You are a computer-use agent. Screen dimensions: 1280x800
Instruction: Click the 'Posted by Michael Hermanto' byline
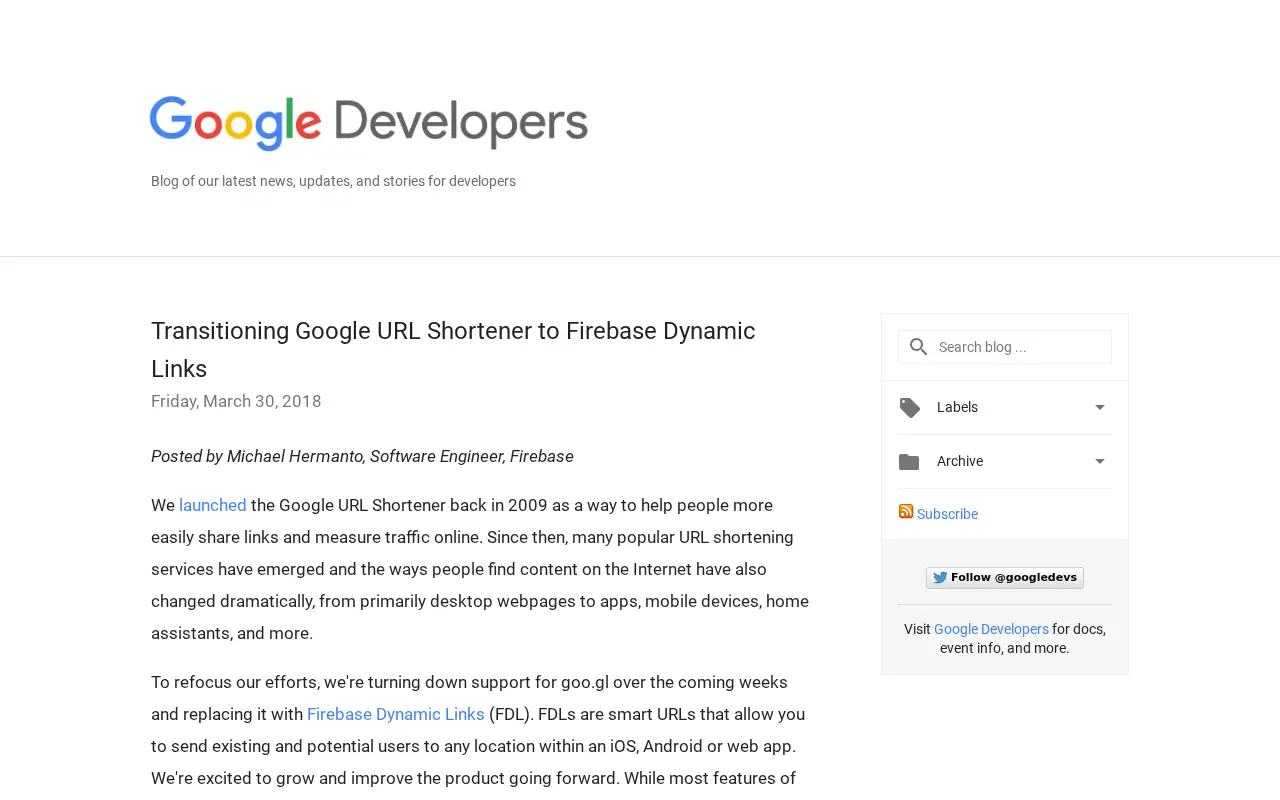(362, 456)
